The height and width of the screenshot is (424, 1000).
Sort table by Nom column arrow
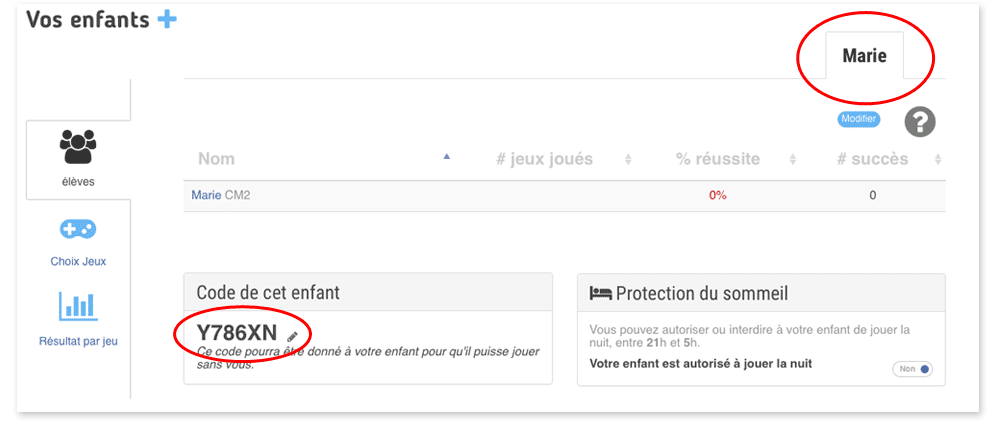point(446,156)
